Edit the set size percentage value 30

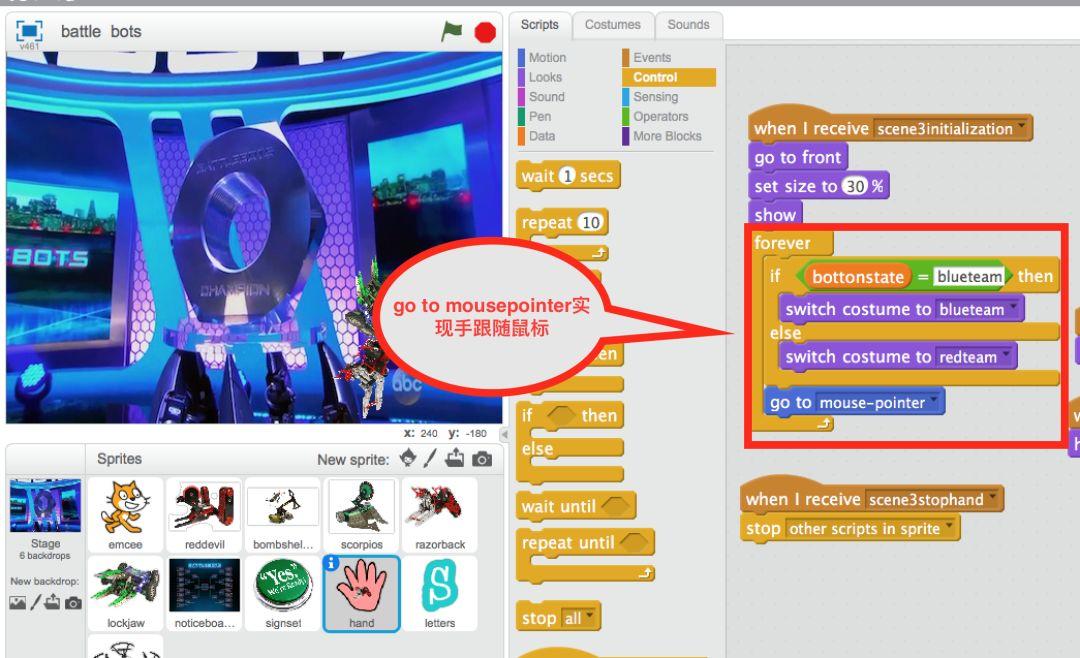(x=855, y=186)
